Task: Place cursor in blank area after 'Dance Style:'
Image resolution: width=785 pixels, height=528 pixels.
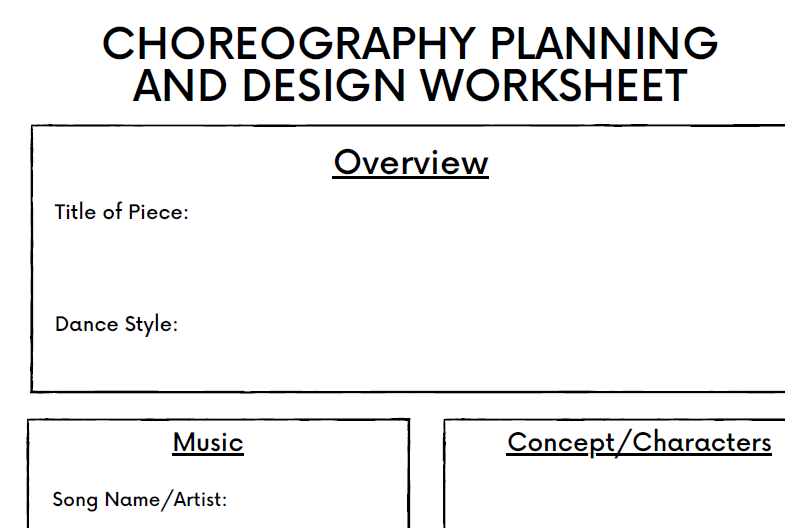Action: coord(450,324)
